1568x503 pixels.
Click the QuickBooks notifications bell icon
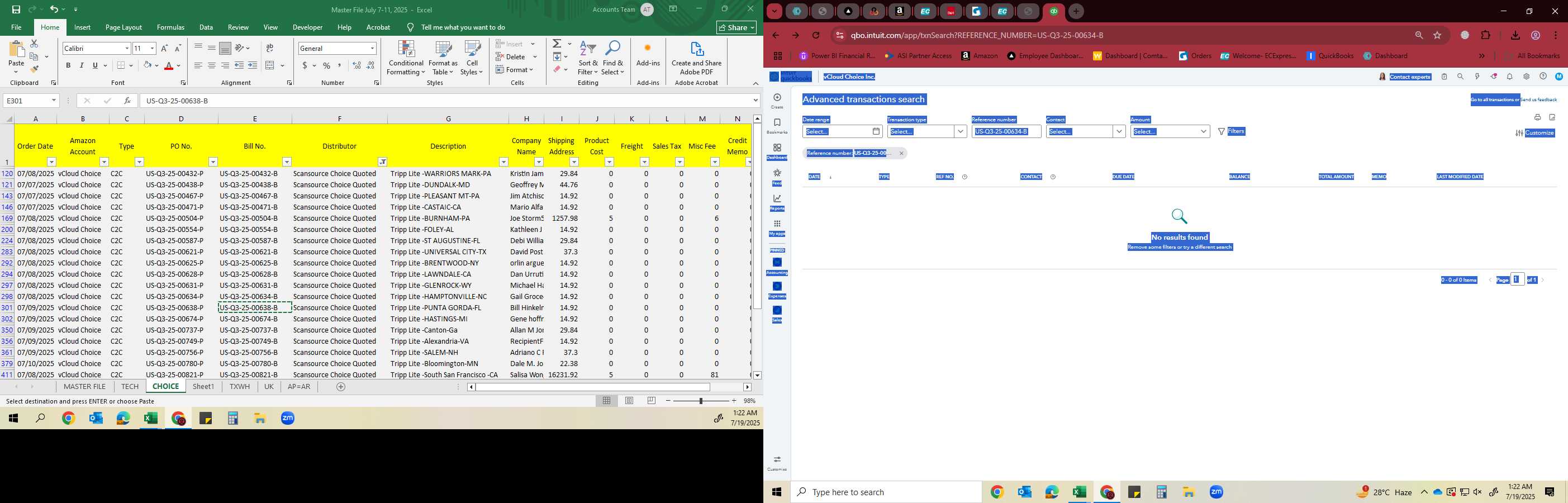click(1509, 77)
